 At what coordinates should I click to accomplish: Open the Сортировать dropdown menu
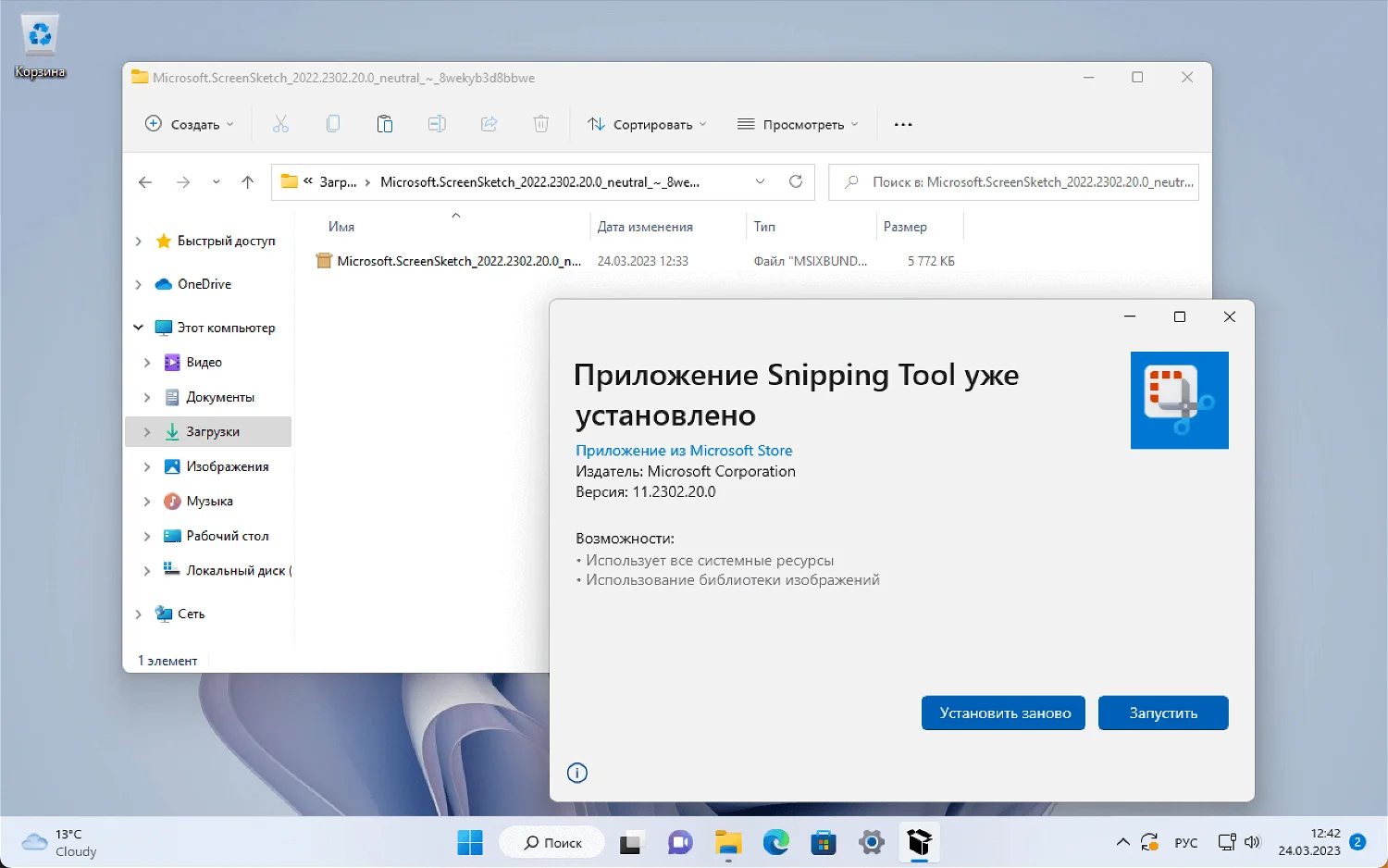tap(647, 124)
